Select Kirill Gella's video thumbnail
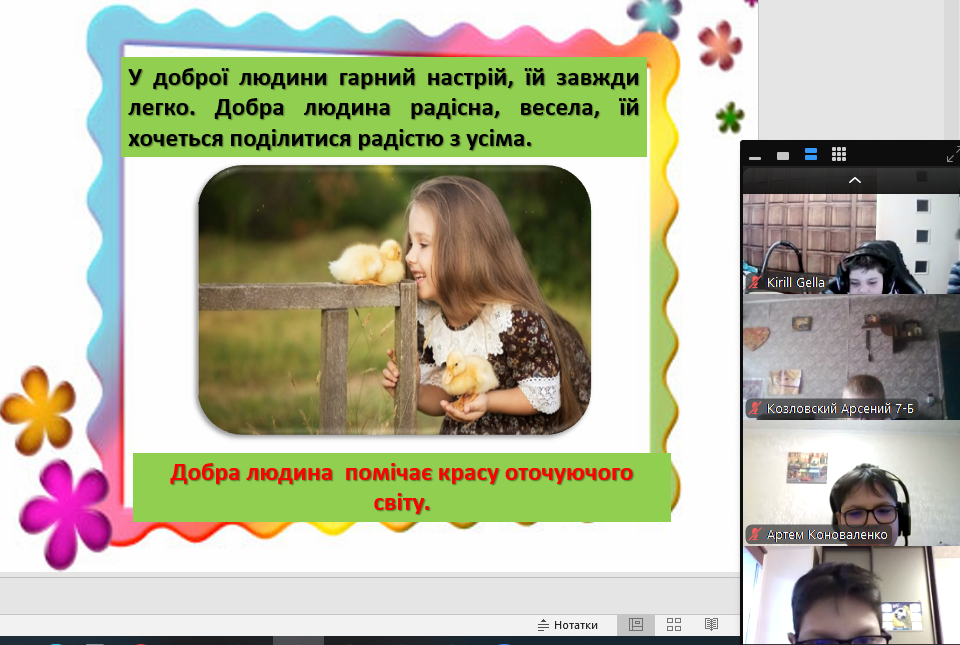Screen dimensions: 960x645 click(851, 244)
